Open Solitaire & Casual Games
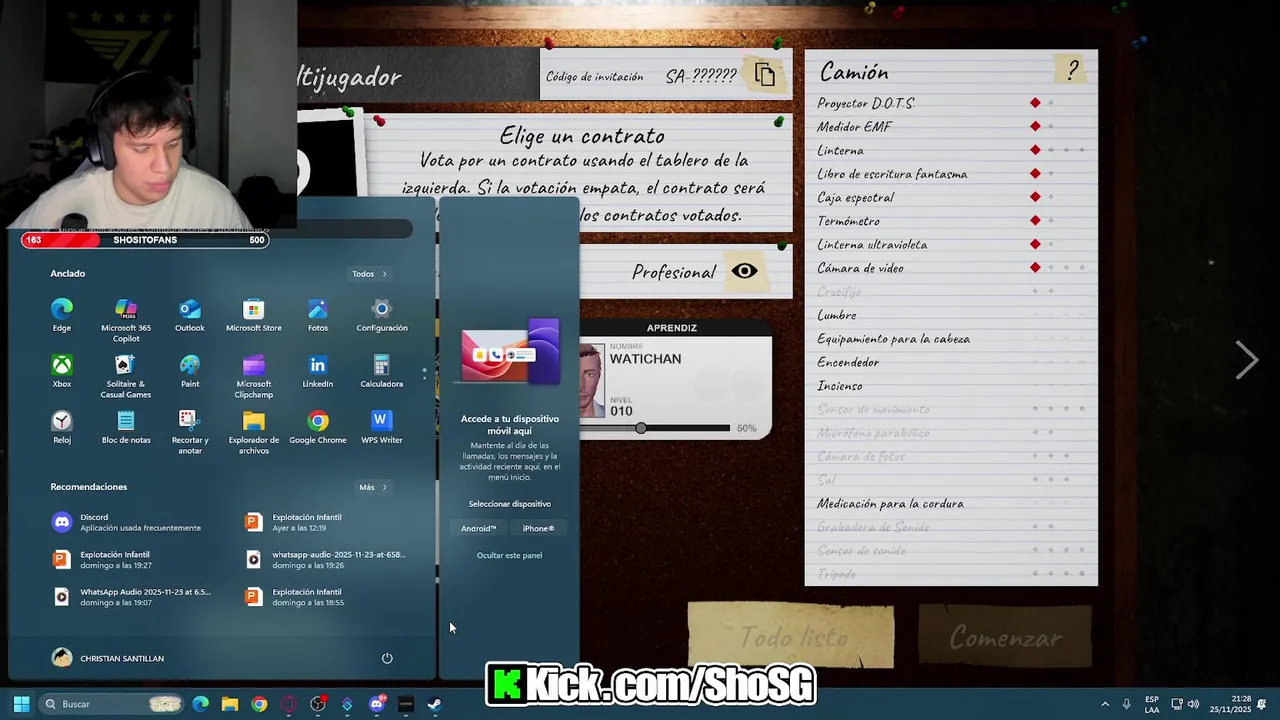 pyautogui.click(x=126, y=376)
